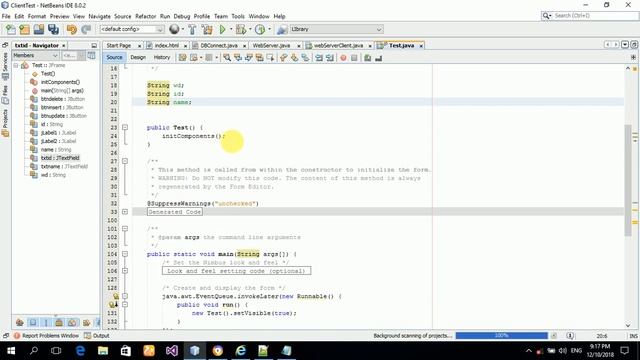Switch to the History view
The width and height of the screenshot is (640, 360).
[162, 58]
